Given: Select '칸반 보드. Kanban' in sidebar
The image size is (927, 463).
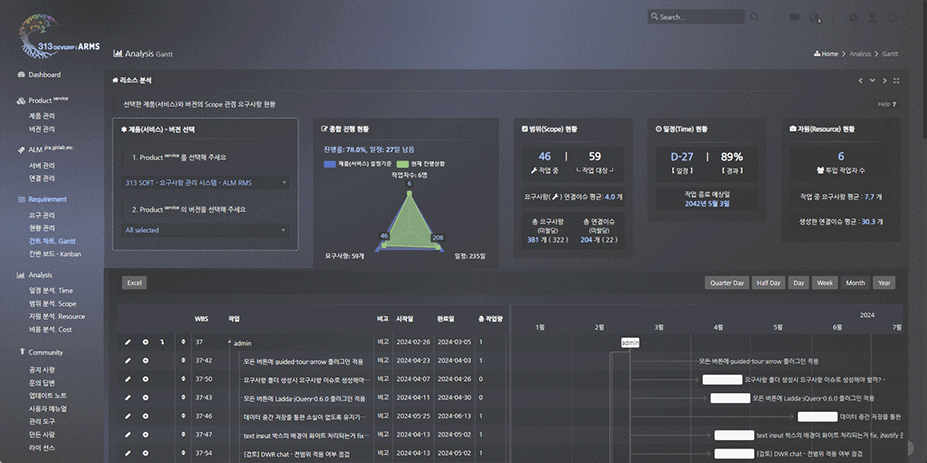Looking at the screenshot, I should pyautogui.click(x=53, y=256).
